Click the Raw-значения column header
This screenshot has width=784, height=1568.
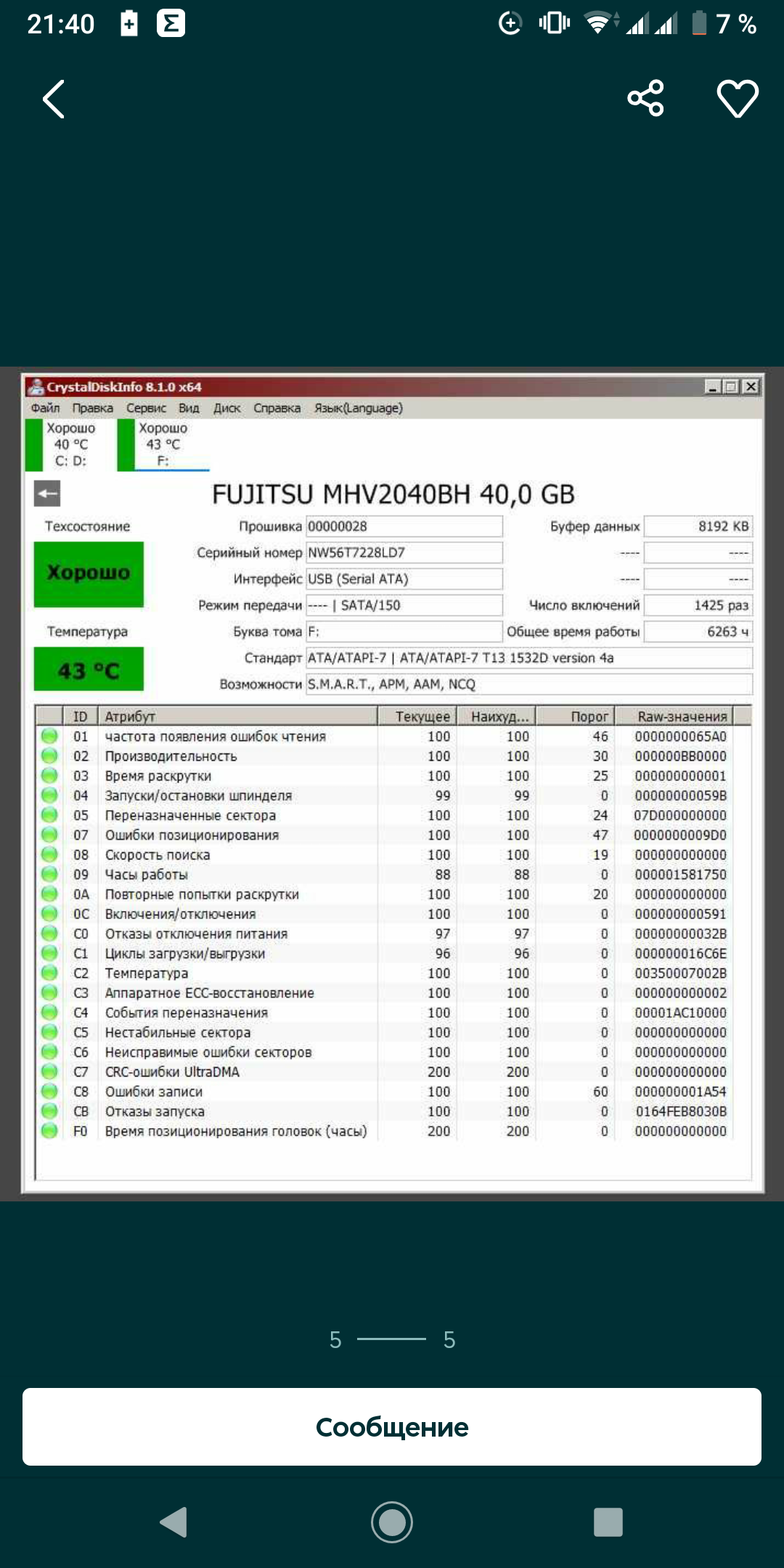pyautogui.click(x=674, y=716)
